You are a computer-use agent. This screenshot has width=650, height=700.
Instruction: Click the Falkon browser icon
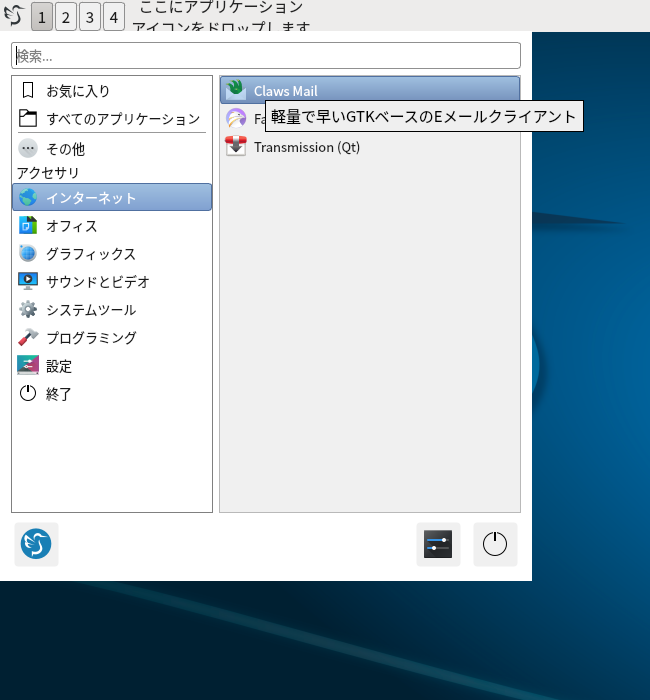(236, 118)
